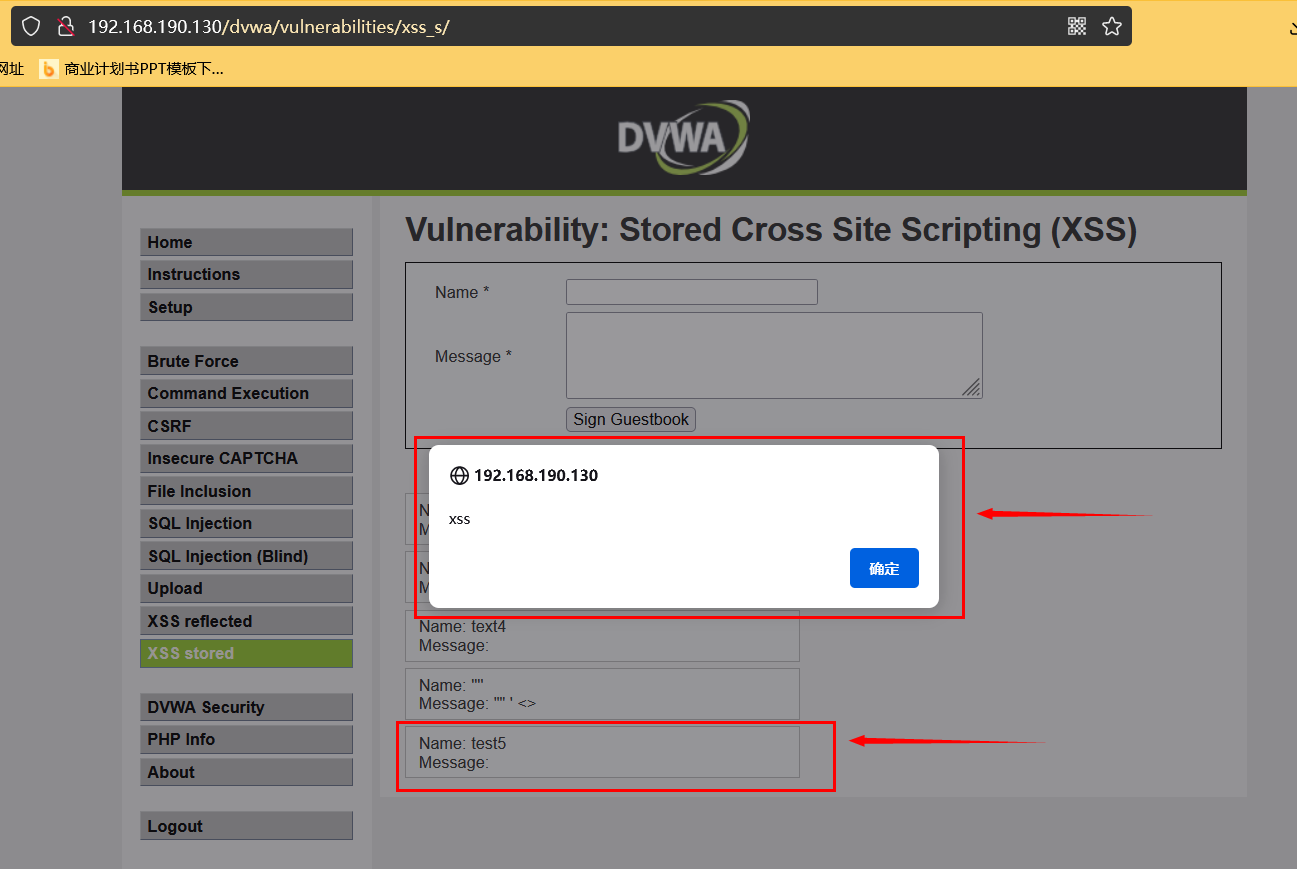Open the Setup menu item
This screenshot has width=1297, height=869.
pyautogui.click(x=246, y=307)
